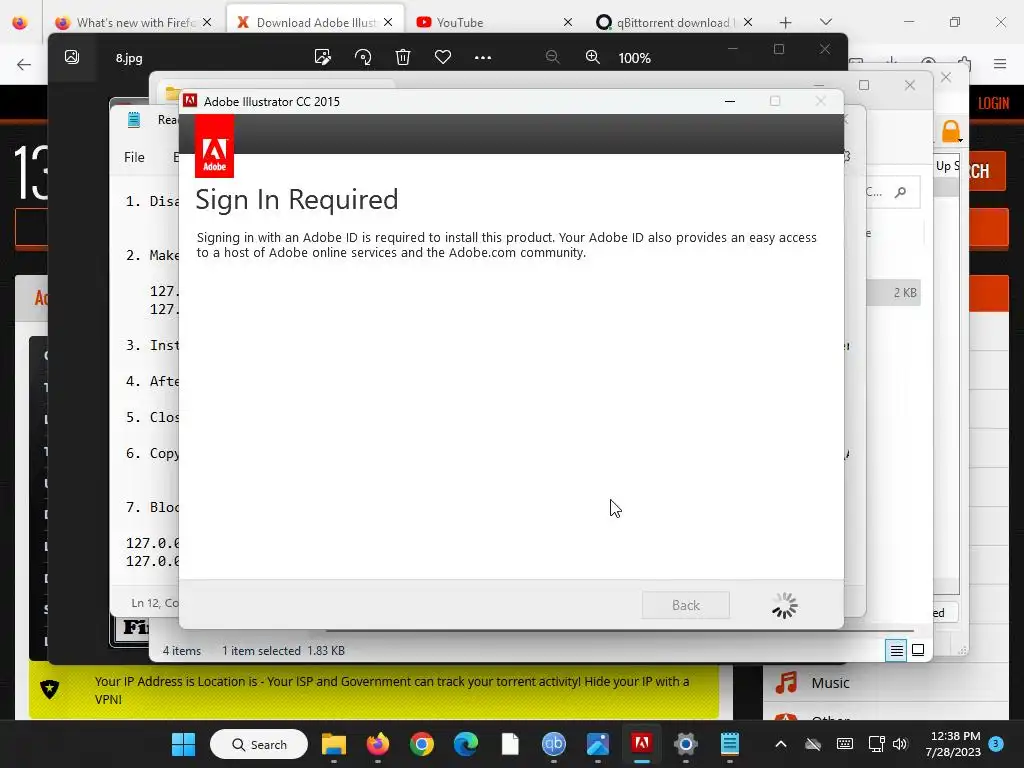Open Firefox from taskbar
This screenshot has width=1024, height=768.
click(x=377, y=744)
